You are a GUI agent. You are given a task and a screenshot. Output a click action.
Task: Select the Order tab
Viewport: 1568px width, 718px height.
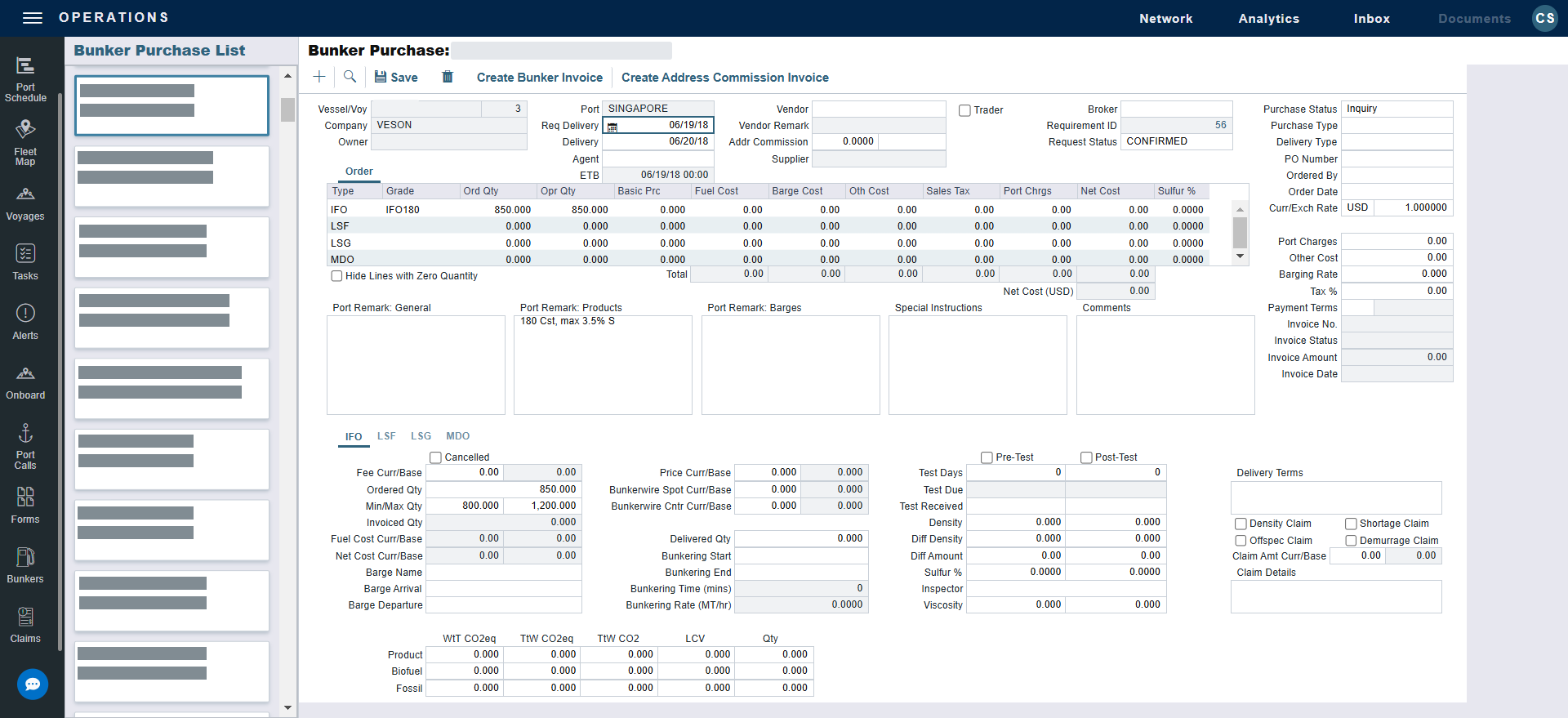pos(359,172)
